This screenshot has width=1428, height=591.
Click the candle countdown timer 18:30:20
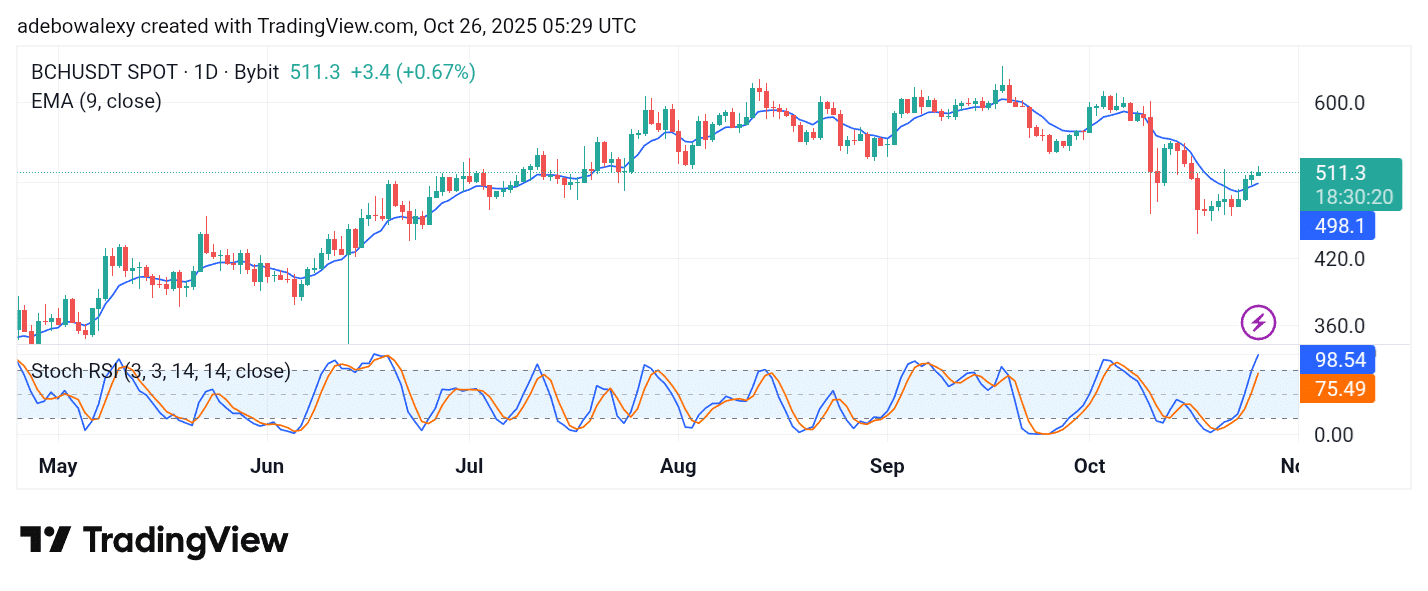point(1354,197)
